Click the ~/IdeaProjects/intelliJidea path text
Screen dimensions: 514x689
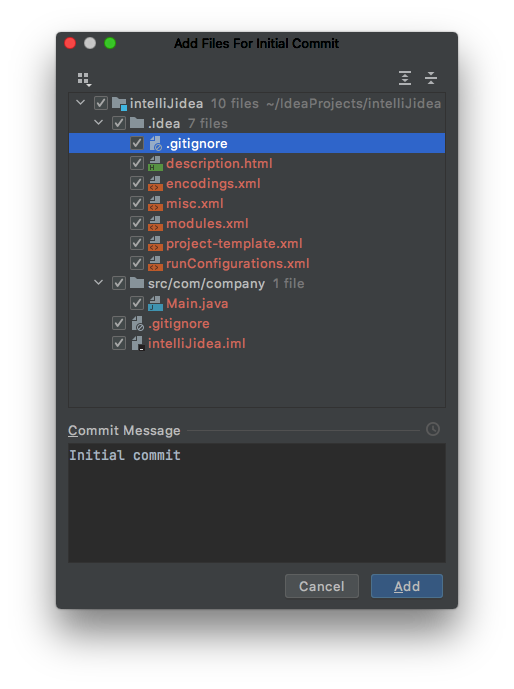(x=354, y=103)
